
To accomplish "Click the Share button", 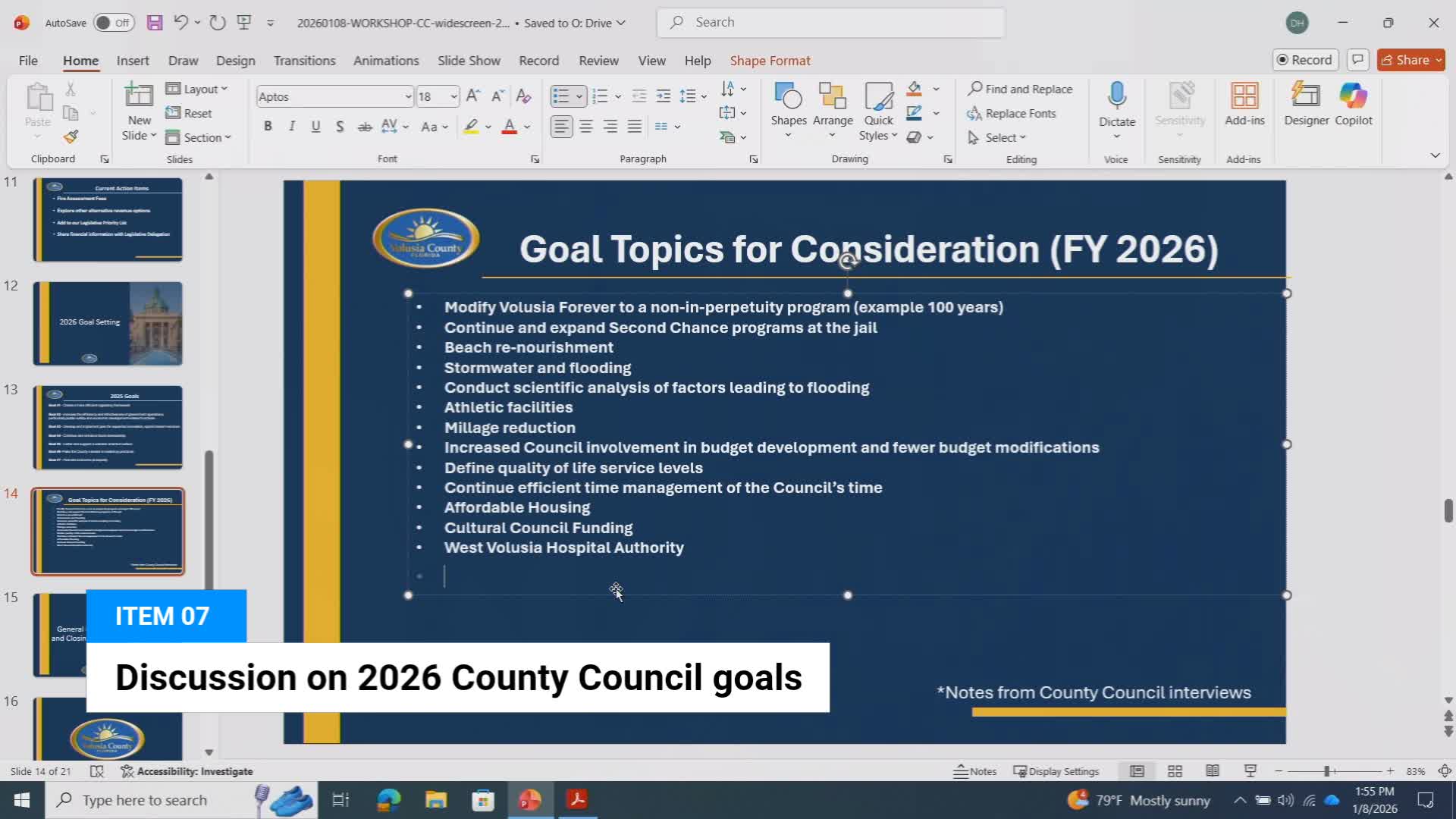I will [1409, 59].
